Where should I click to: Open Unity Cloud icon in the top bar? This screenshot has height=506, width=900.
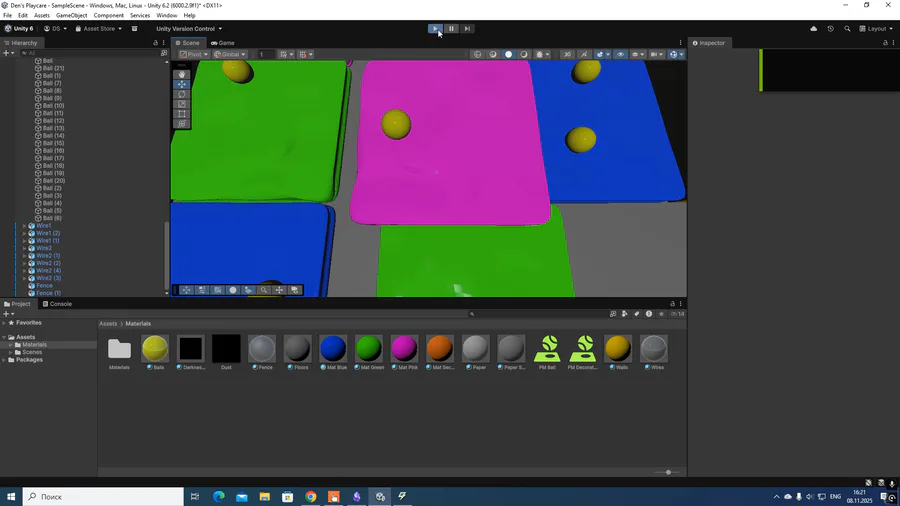tap(813, 29)
